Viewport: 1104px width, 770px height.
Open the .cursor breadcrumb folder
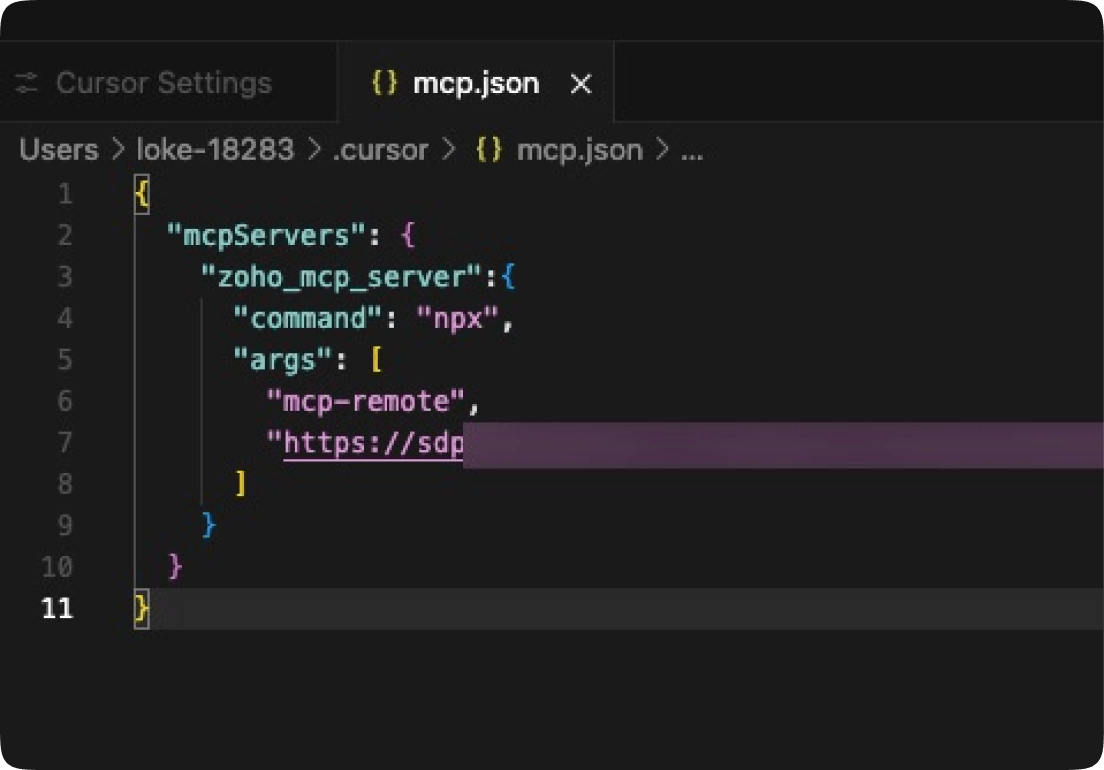[380, 150]
